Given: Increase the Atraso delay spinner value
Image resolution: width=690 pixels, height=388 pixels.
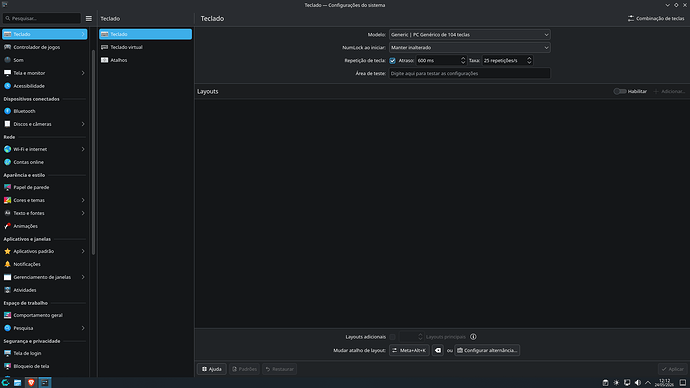Looking at the screenshot, I should tap(463, 58).
